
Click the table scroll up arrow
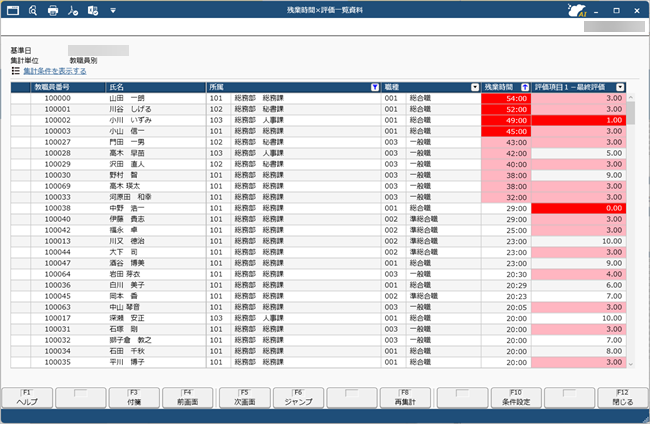(631, 97)
